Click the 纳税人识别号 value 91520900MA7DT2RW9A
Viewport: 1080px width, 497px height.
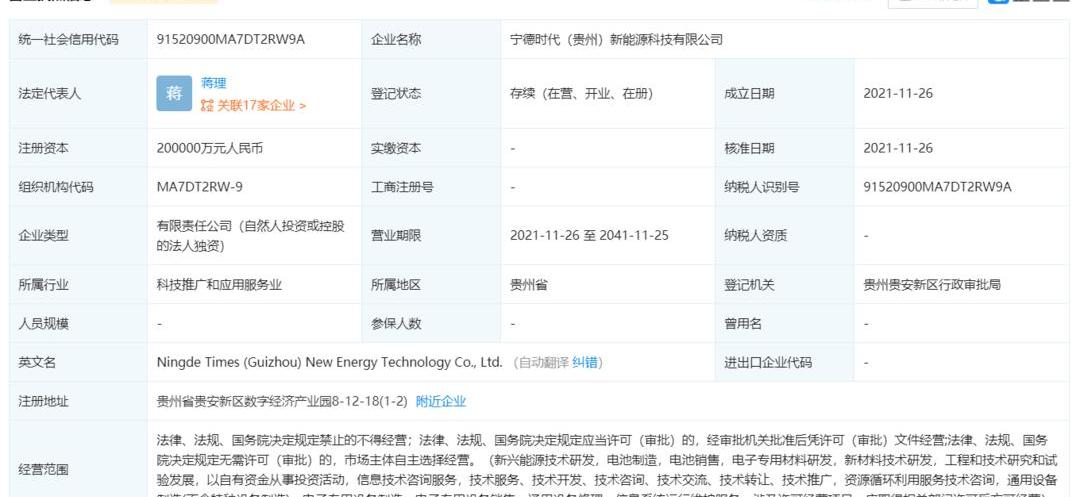coord(937,187)
